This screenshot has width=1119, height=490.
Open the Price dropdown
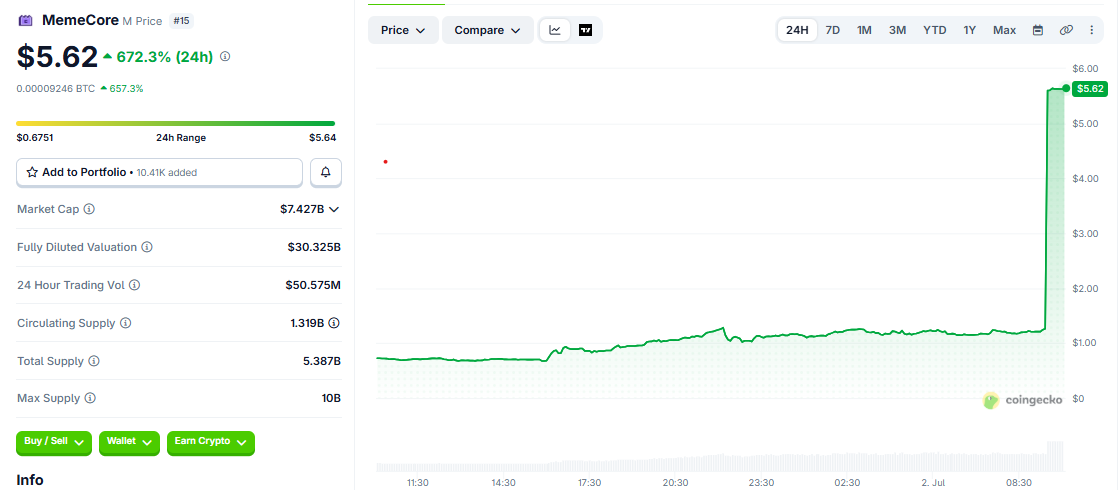pyautogui.click(x=403, y=30)
